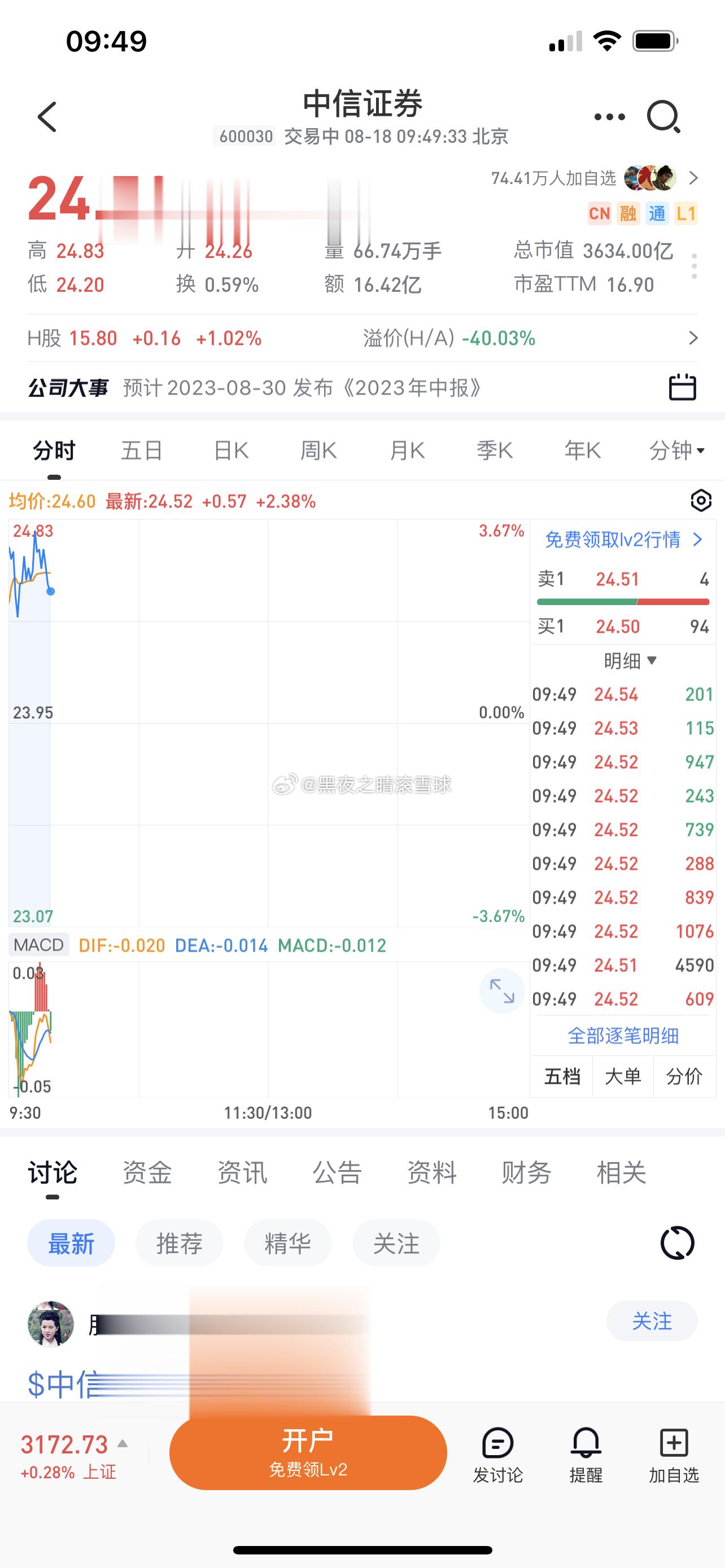Open chart settings hexagon icon

pyautogui.click(x=701, y=501)
